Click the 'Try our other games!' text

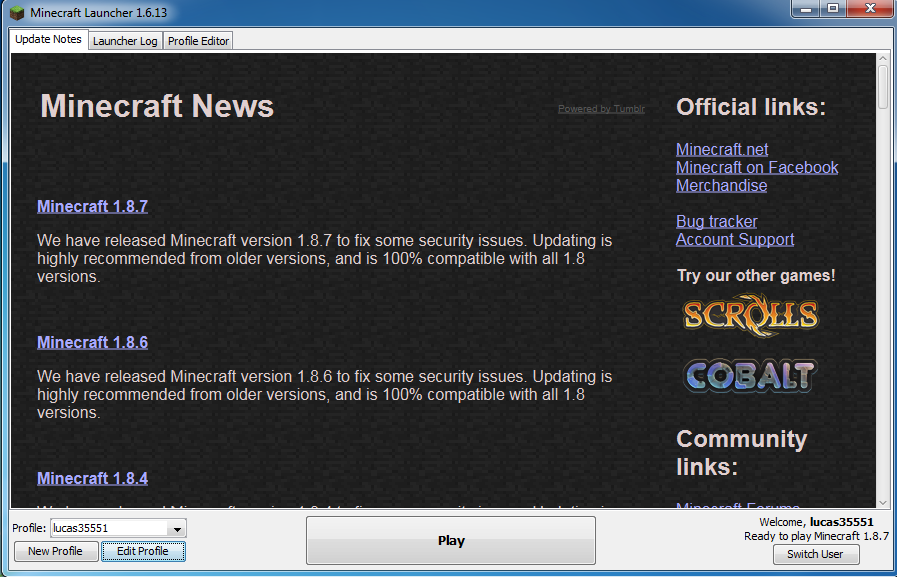point(756,276)
